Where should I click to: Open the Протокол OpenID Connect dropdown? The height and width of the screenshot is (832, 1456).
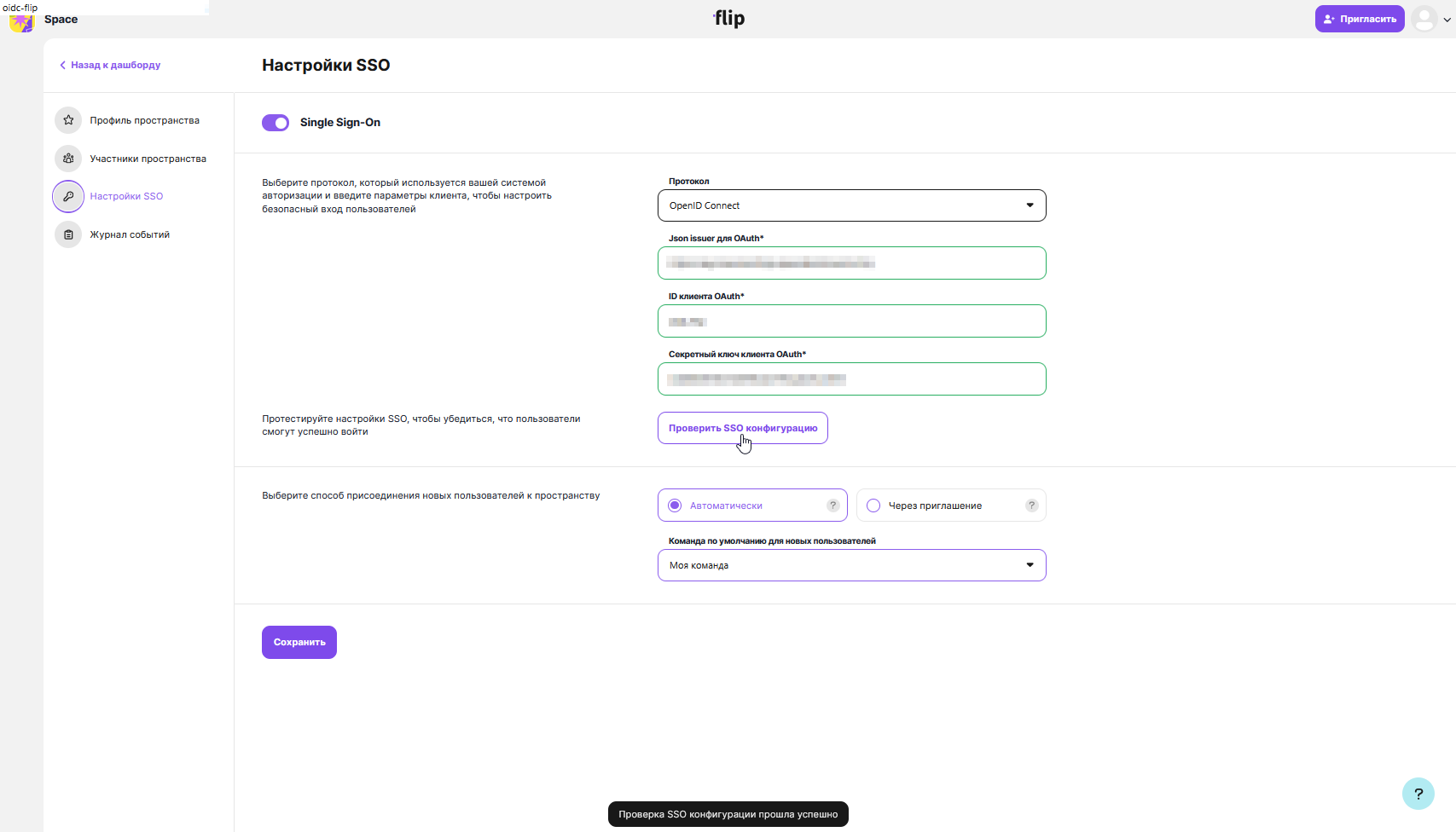pyautogui.click(x=851, y=205)
